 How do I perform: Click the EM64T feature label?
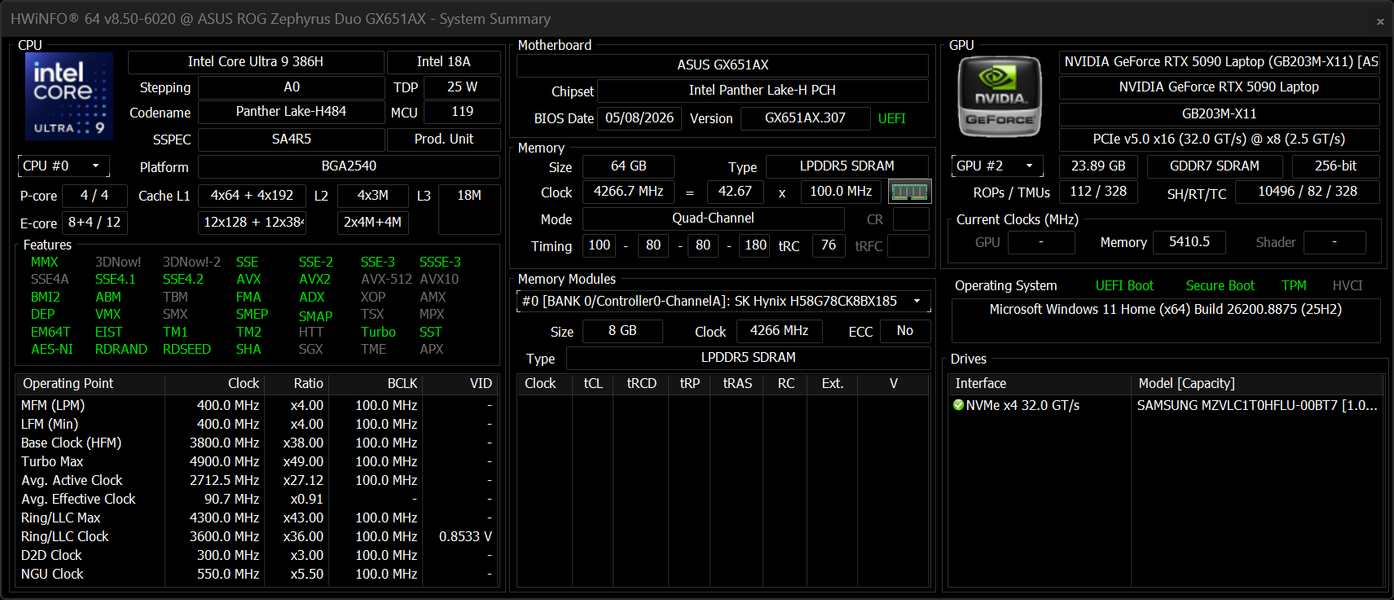[x=50, y=332]
